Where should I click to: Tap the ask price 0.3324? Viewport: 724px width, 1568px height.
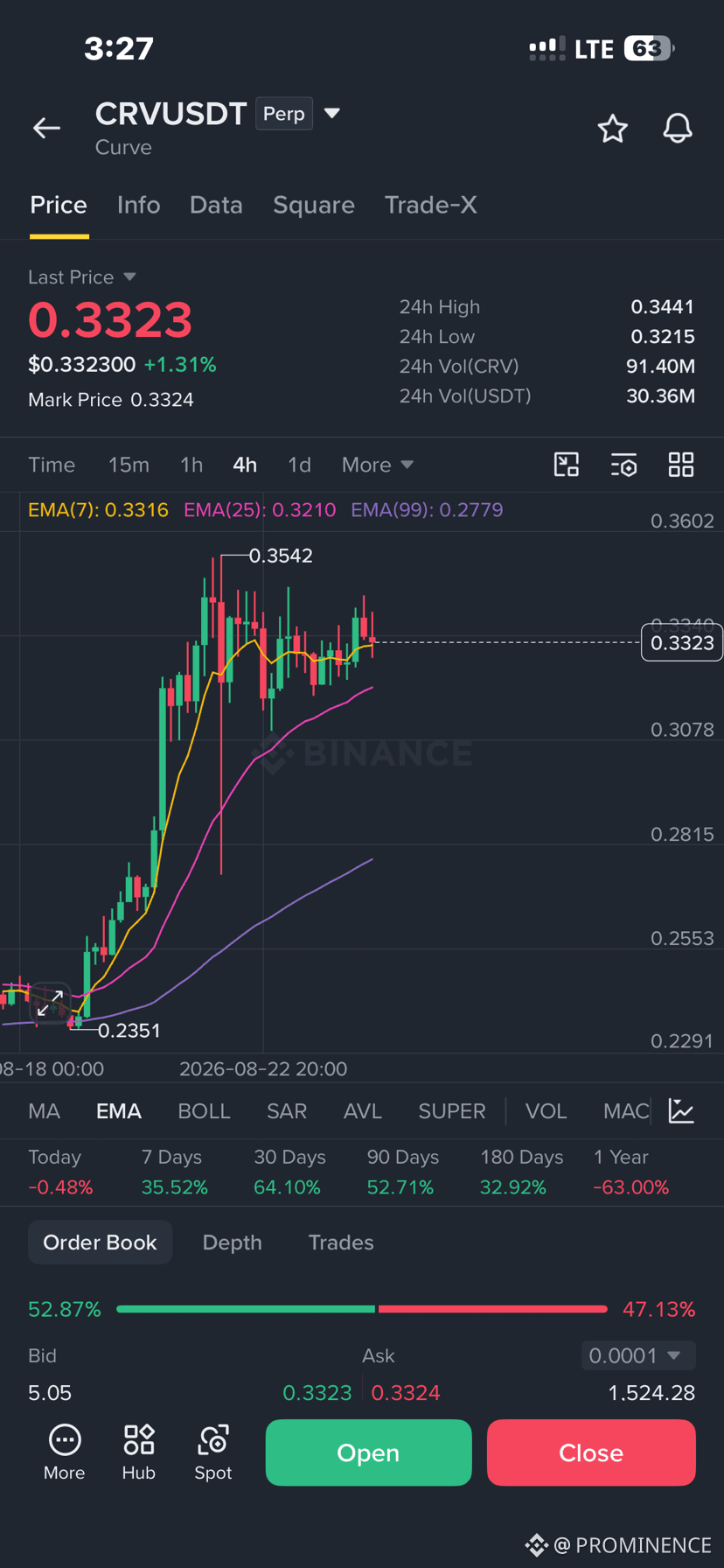point(406,1393)
